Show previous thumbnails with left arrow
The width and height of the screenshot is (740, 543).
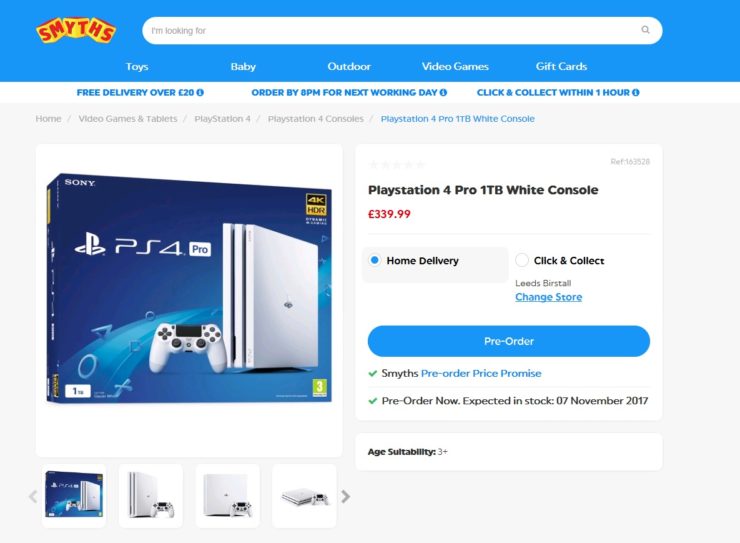(x=33, y=496)
